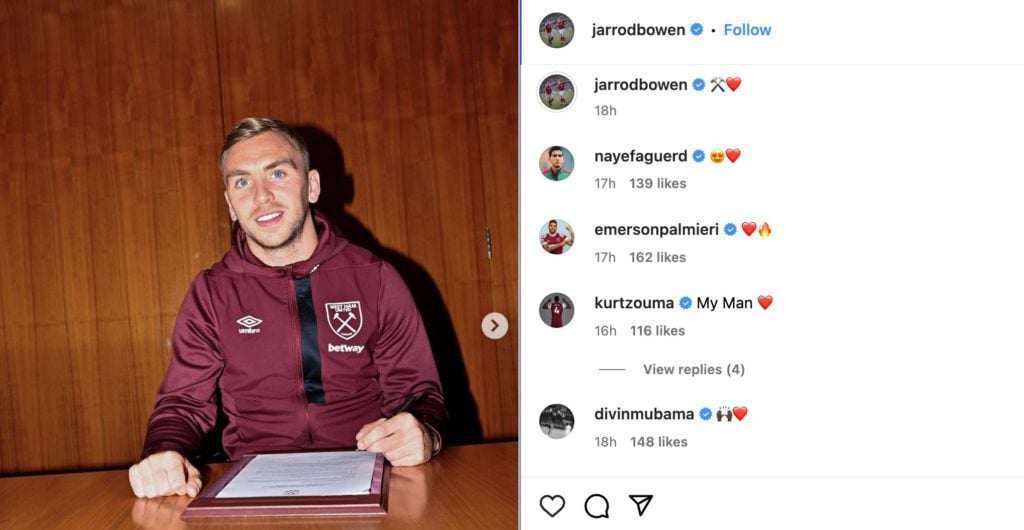
Task: Open emersonpalmieri username link
Action: 656,229
